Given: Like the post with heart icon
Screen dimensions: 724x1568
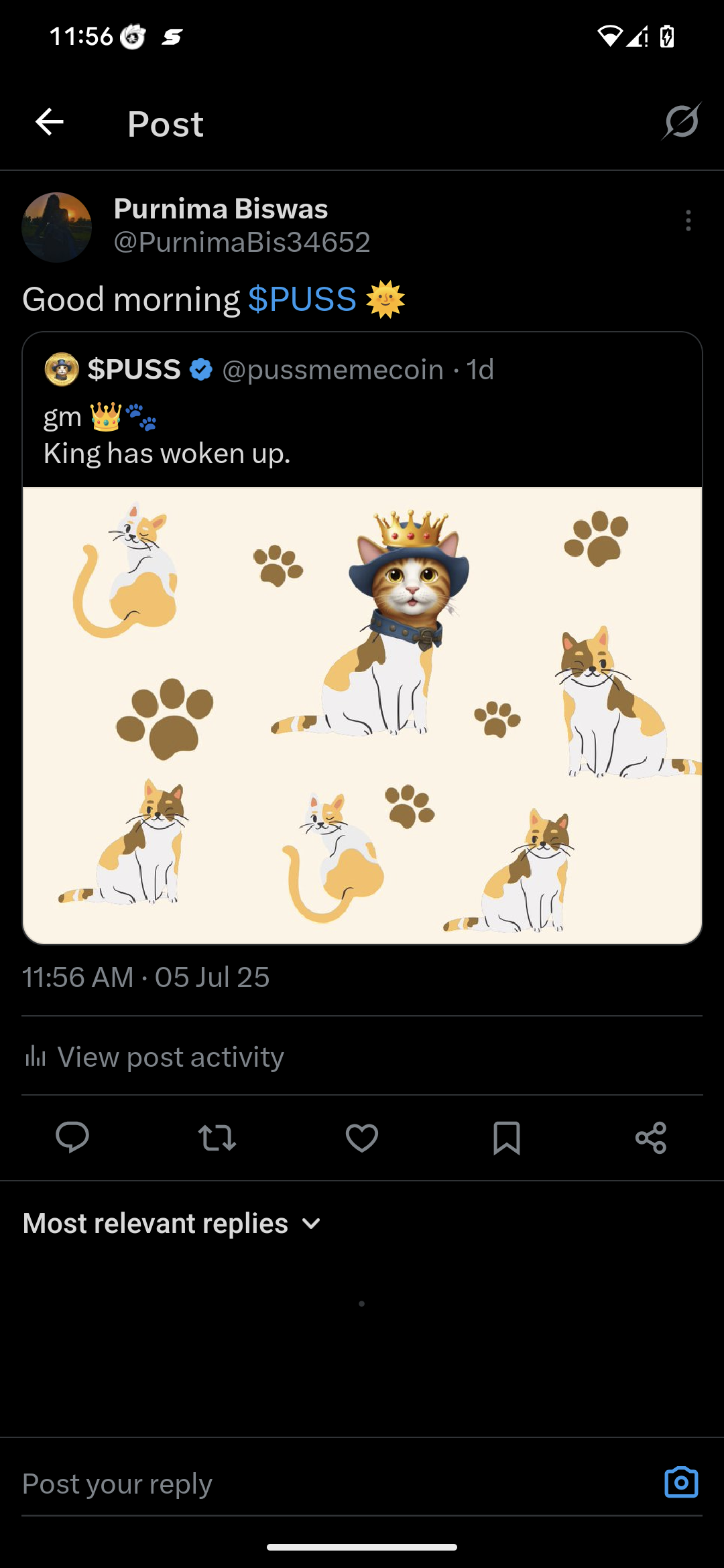Looking at the screenshot, I should (362, 1138).
